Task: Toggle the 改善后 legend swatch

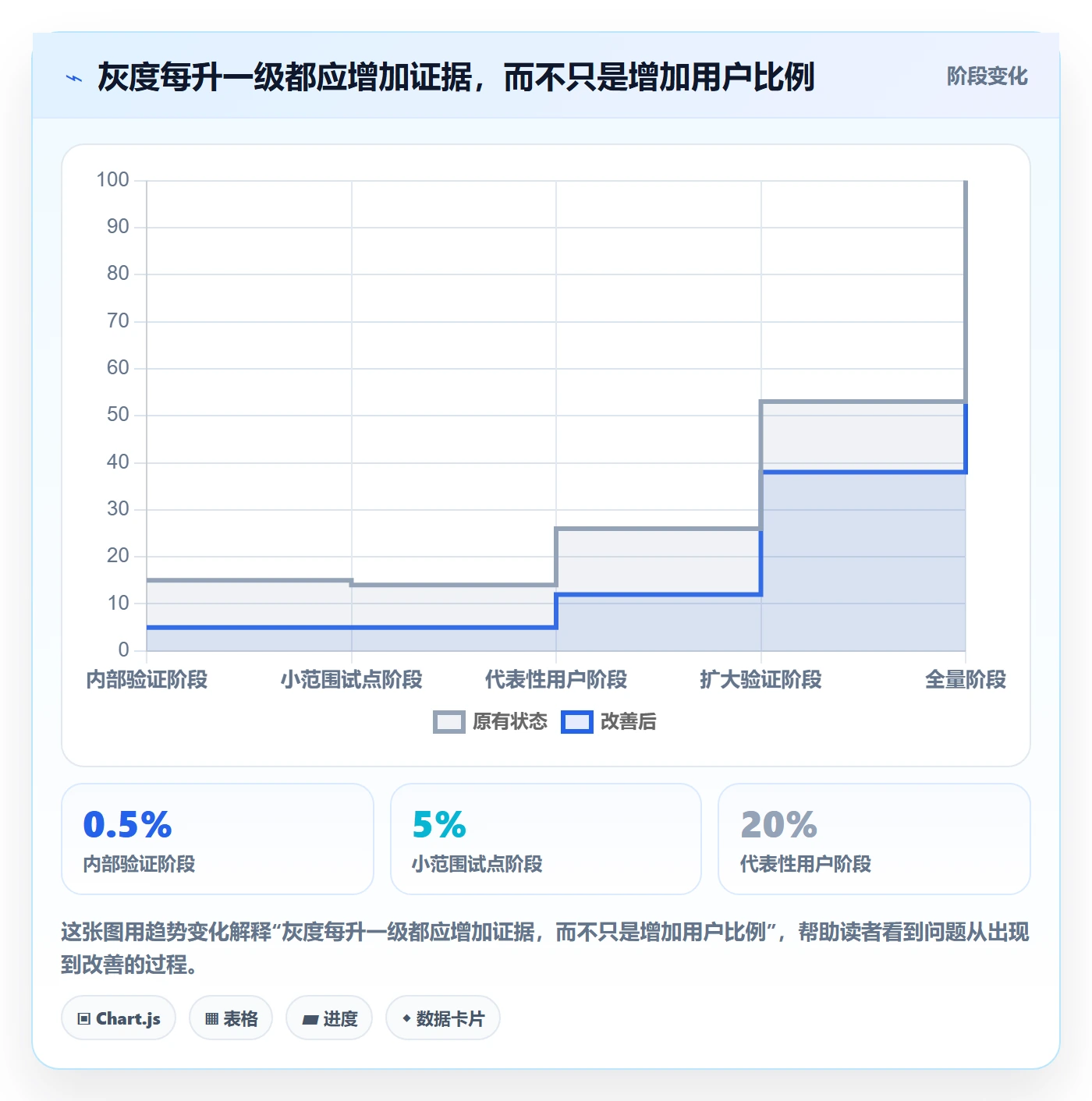Action: pyautogui.click(x=577, y=722)
